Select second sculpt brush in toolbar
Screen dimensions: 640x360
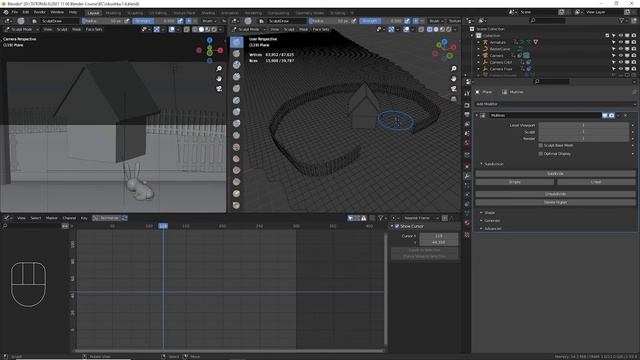click(237, 53)
